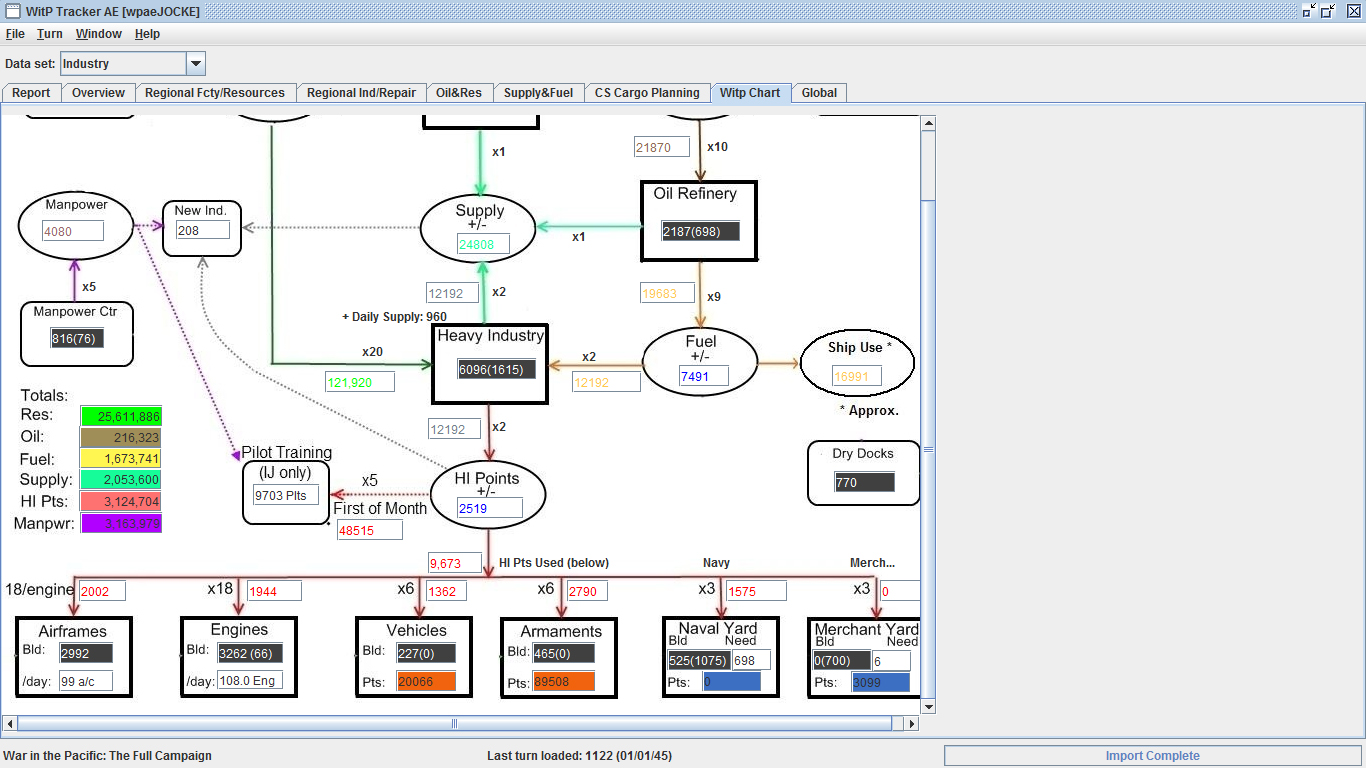1366x768 pixels.
Task: Open the Turn menu
Action: pos(50,34)
